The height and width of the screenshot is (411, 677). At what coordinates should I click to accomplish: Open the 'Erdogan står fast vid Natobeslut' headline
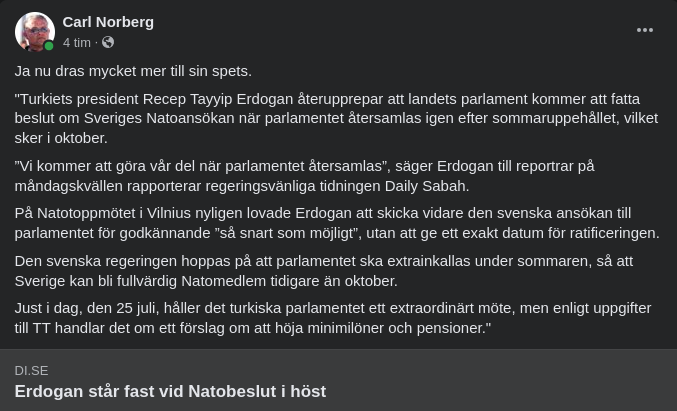click(x=170, y=391)
